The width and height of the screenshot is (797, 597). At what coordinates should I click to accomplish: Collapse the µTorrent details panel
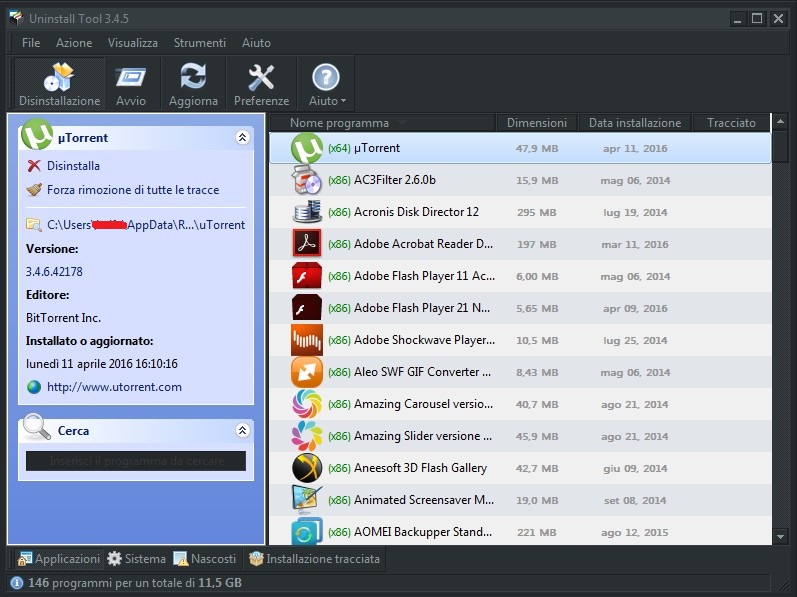click(242, 137)
